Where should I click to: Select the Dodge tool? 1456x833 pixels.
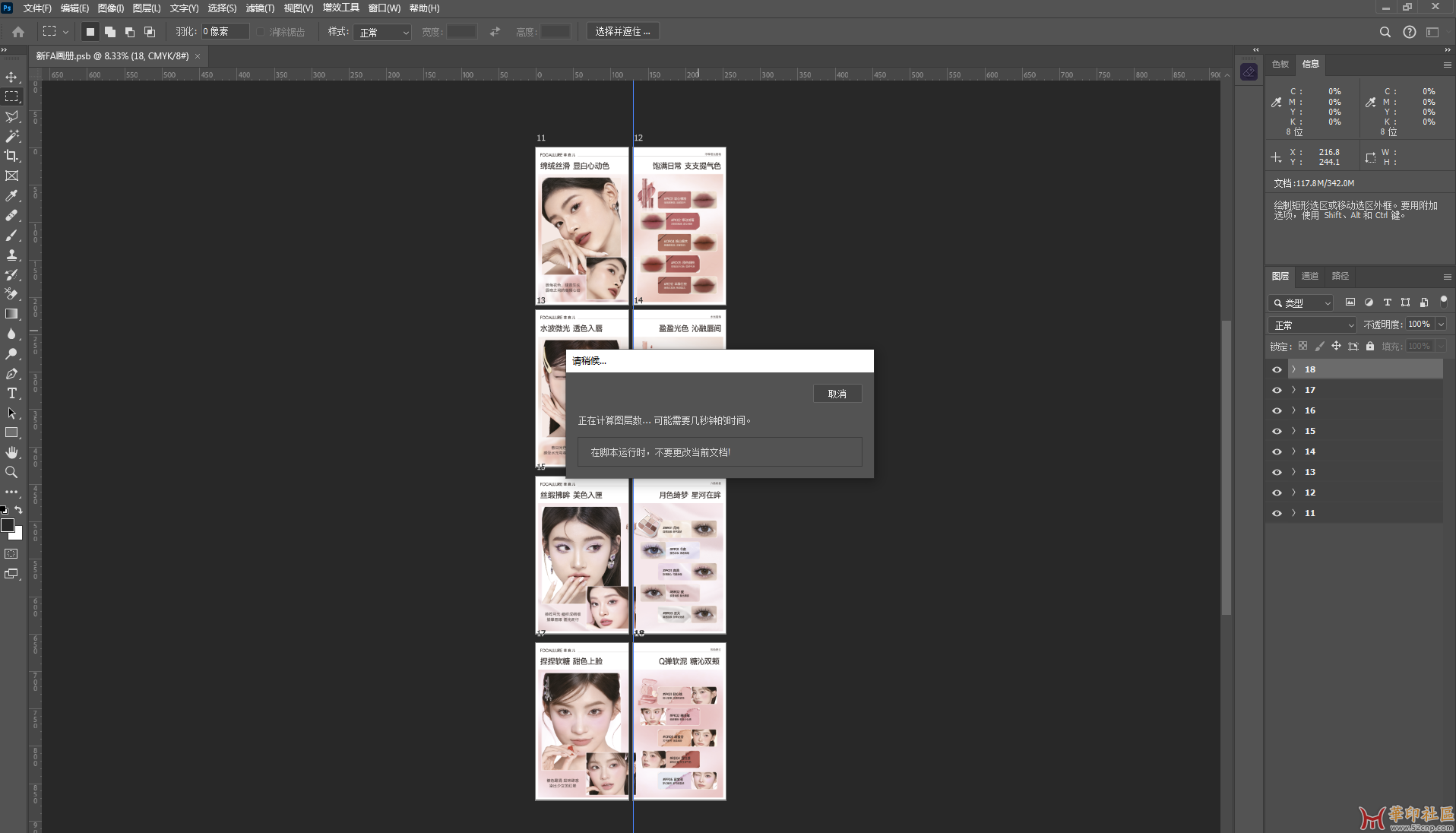11,353
